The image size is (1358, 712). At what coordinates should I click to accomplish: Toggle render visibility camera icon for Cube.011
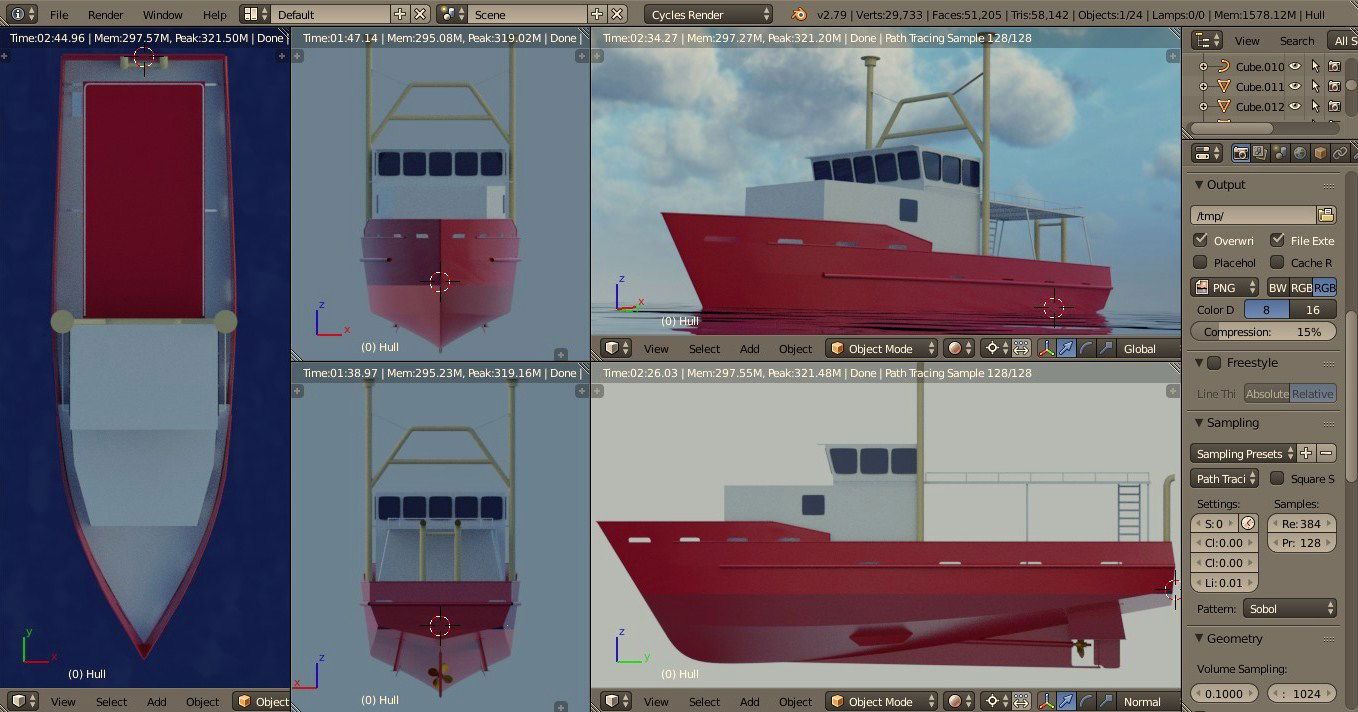pos(1334,87)
